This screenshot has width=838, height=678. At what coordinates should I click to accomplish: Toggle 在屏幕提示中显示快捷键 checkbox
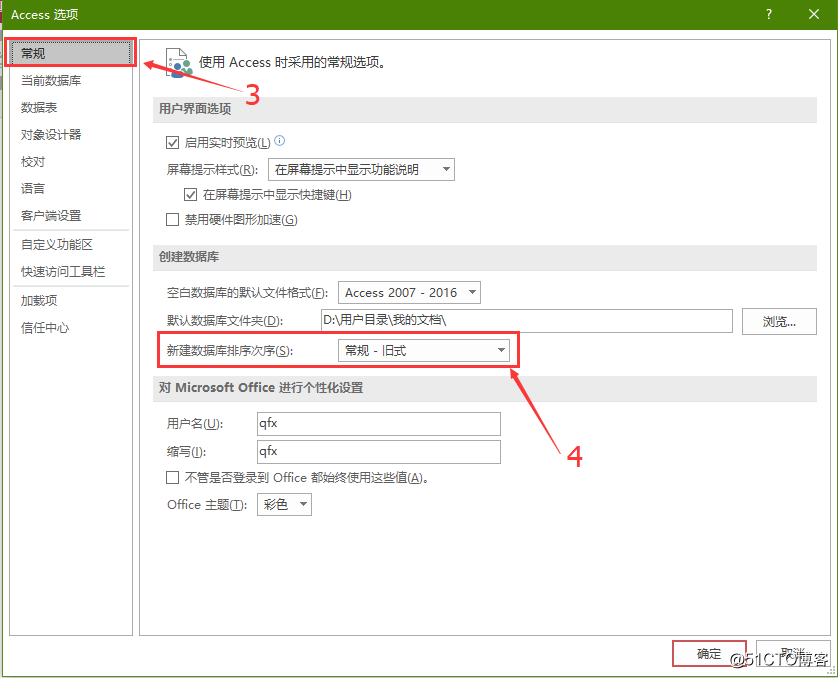coord(190,194)
